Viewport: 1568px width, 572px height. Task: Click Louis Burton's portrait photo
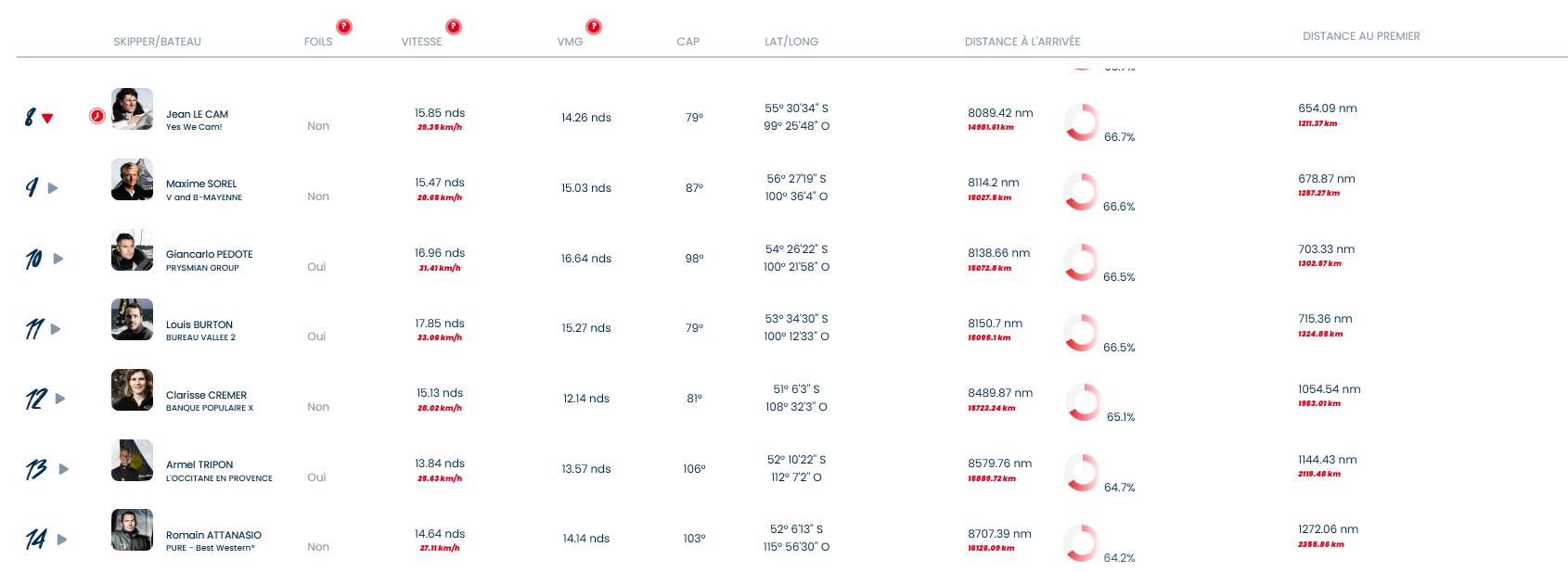coord(132,320)
